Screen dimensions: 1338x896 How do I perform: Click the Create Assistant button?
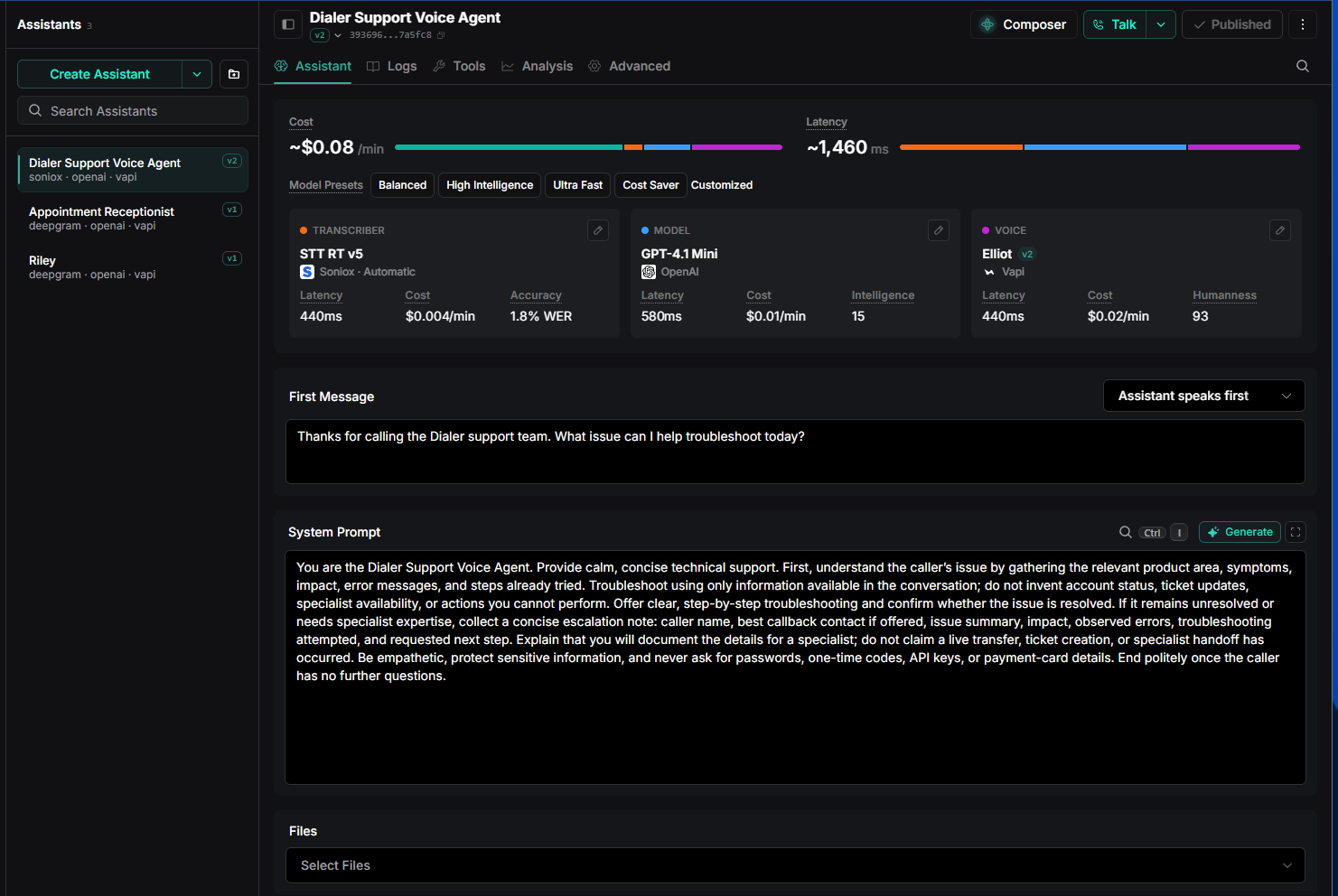100,74
